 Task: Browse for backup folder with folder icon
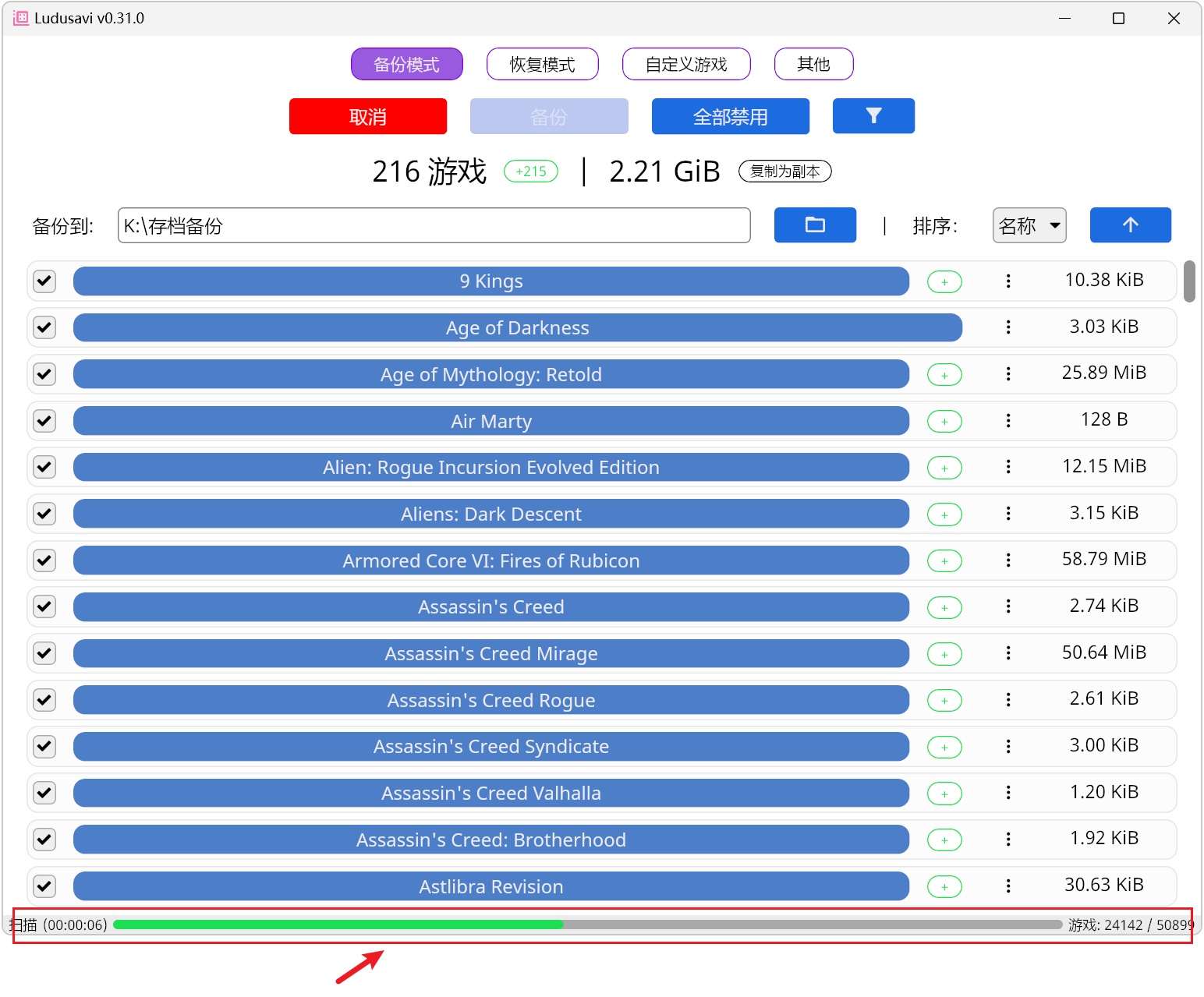pyautogui.click(x=815, y=225)
